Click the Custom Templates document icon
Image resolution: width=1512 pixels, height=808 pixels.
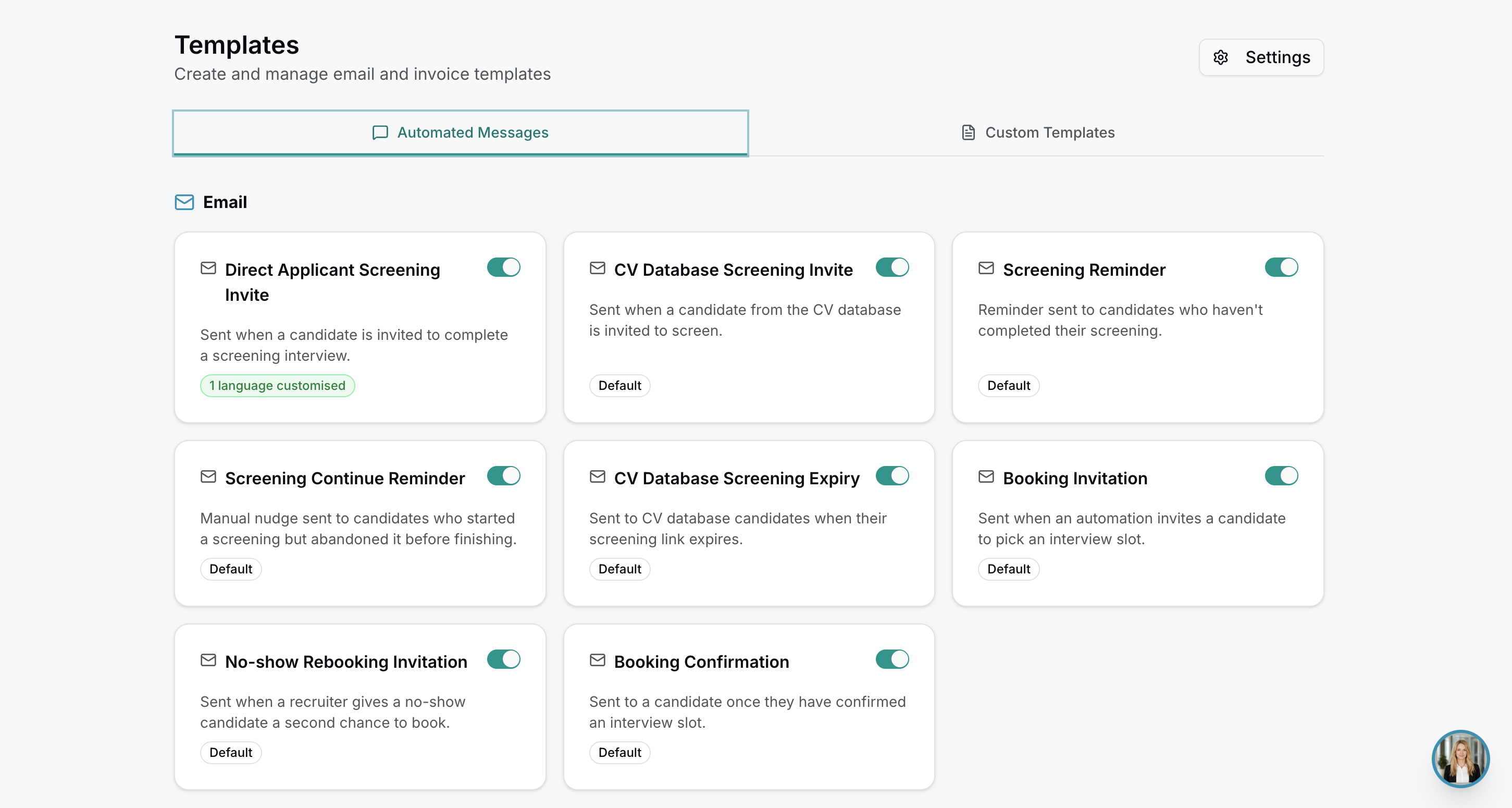969,133
